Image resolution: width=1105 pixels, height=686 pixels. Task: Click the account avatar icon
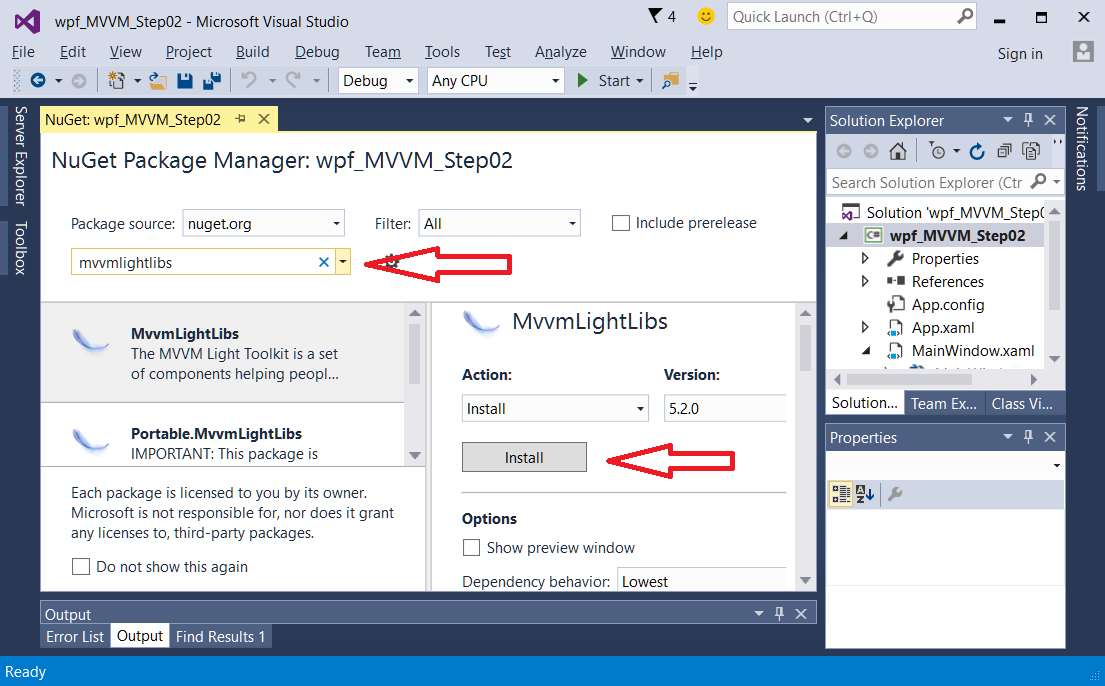point(1083,51)
